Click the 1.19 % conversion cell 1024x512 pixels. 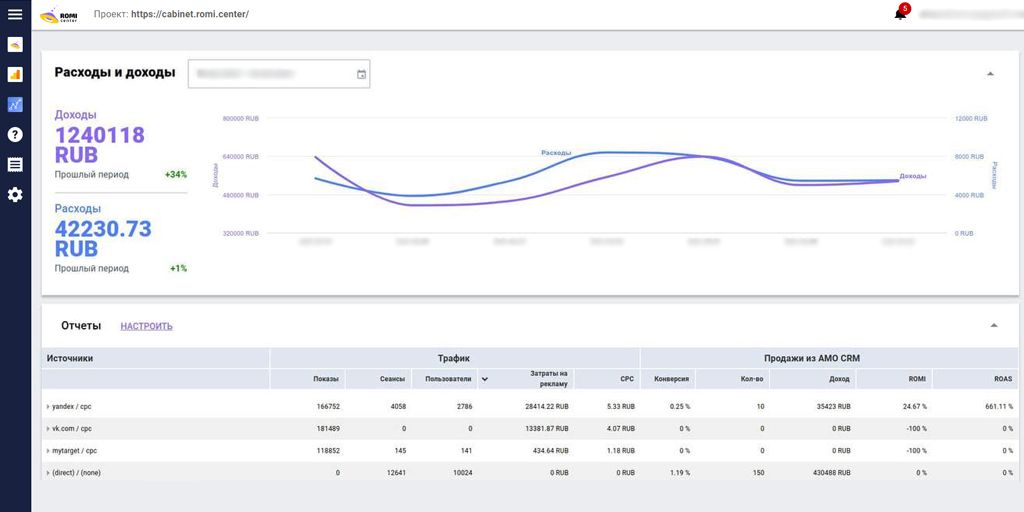[679, 472]
